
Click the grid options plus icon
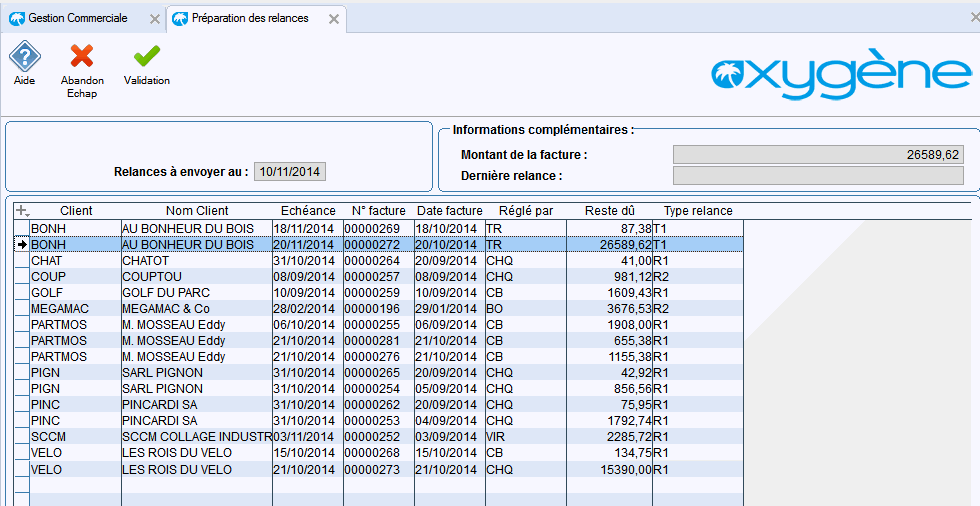pos(23,211)
